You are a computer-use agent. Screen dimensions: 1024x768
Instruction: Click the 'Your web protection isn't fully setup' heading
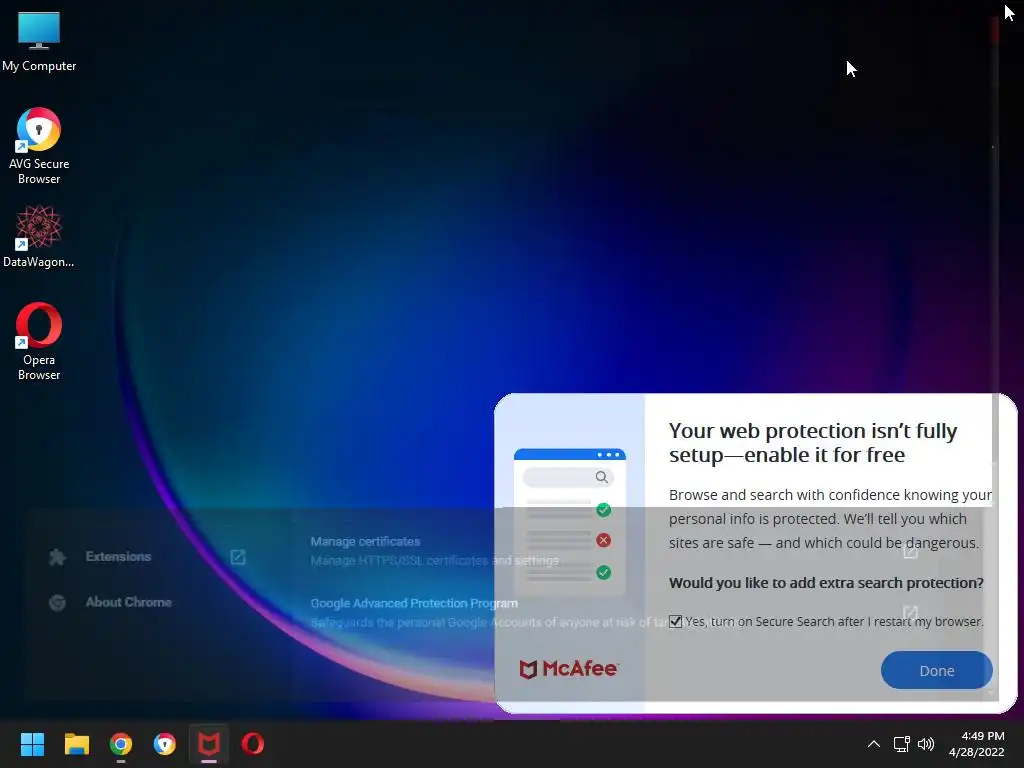click(813, 443)
